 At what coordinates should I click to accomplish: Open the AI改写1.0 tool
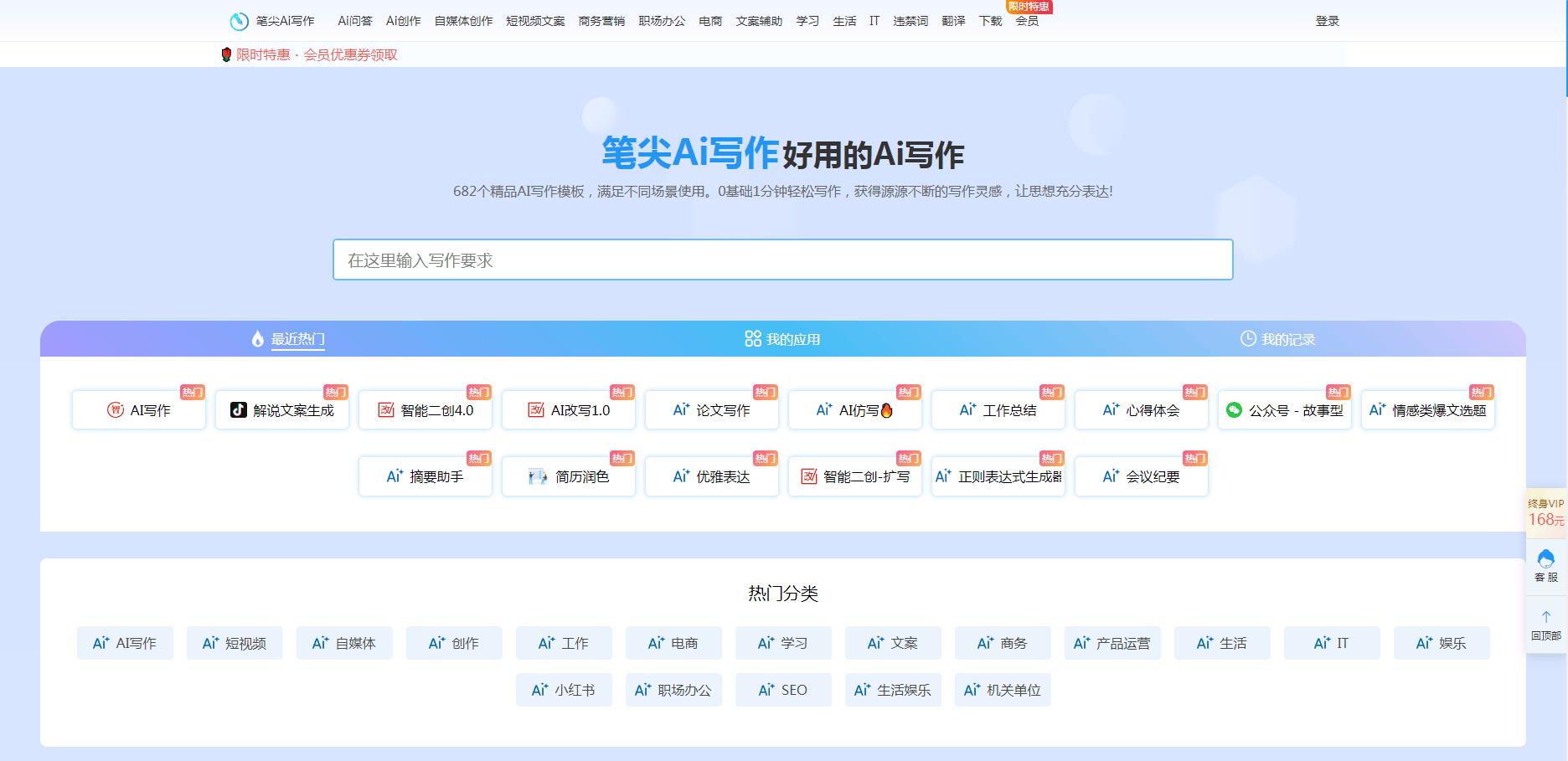(569, 410)
